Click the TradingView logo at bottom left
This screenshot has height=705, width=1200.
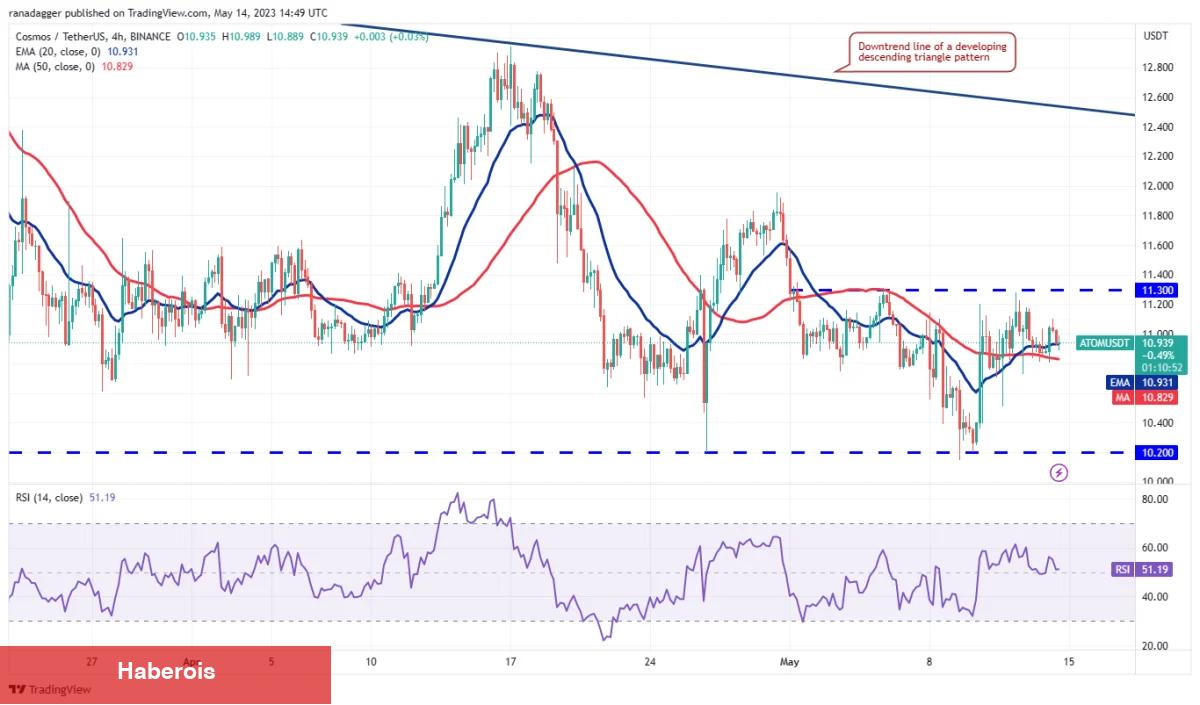click(49, 689)
